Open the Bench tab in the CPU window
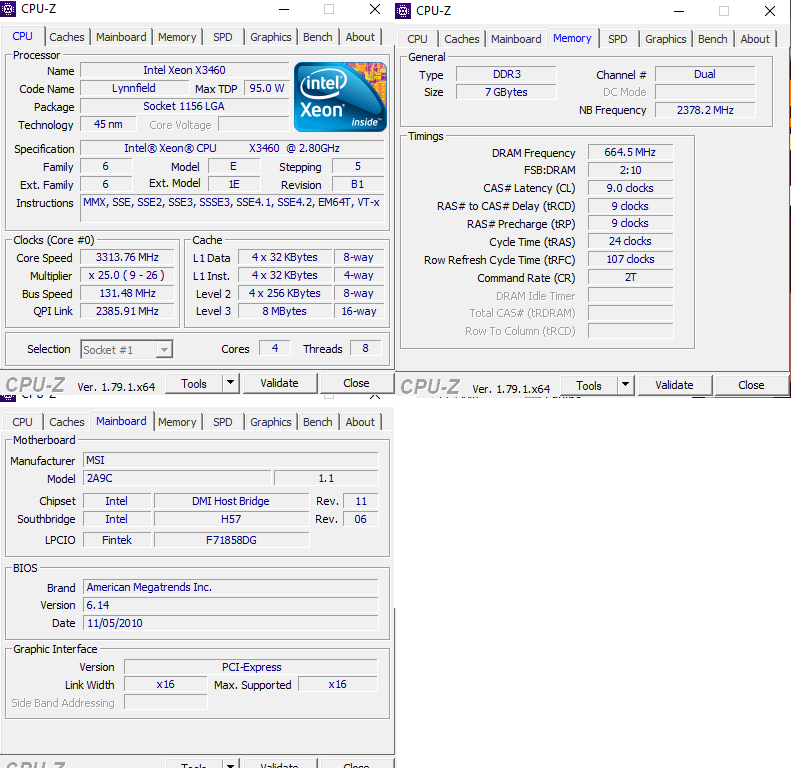791x768 pixels. [x=317, y=37]
